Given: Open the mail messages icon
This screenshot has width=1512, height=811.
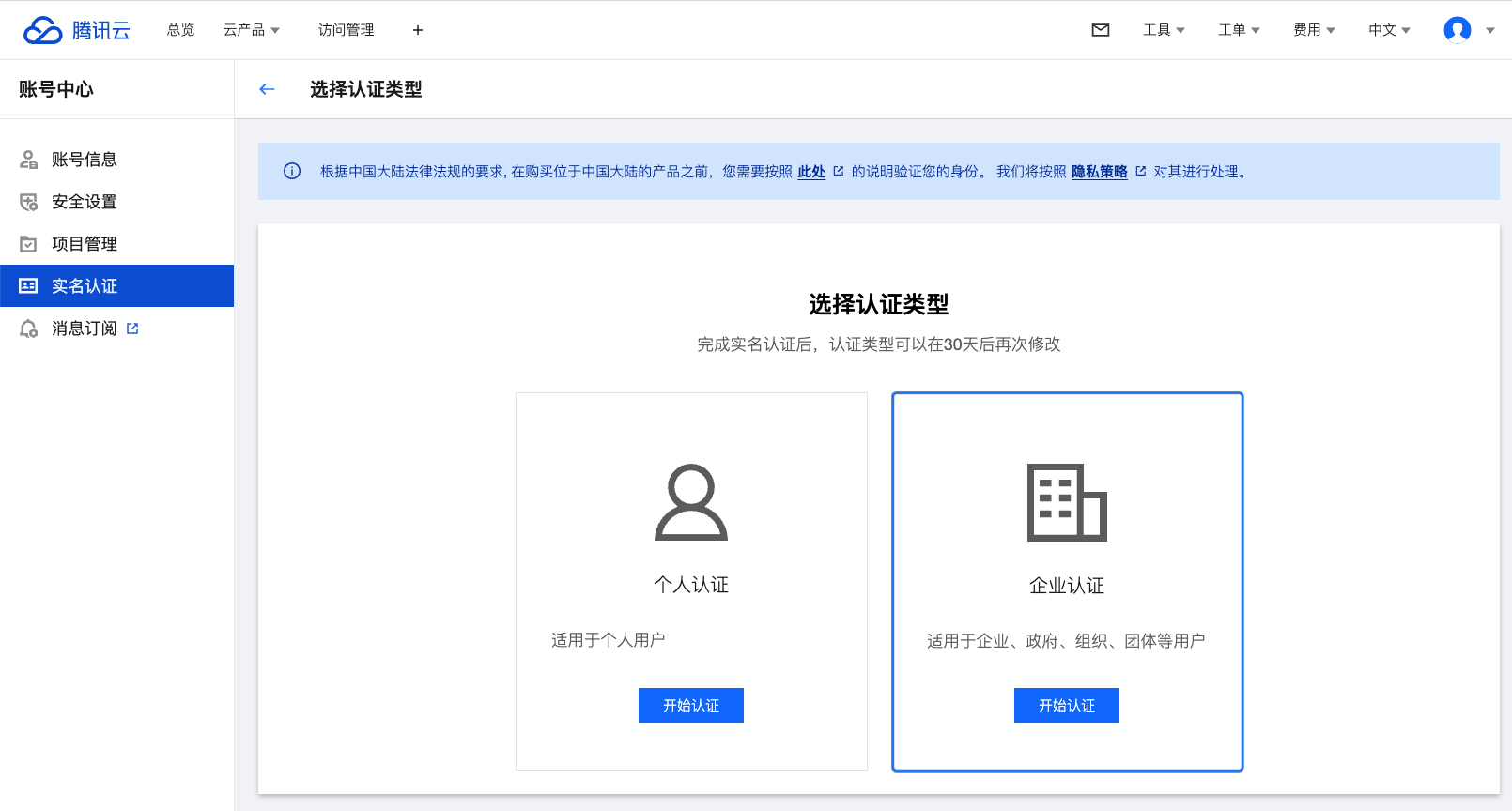Looking at the screenshot, I should [1101, 30].
